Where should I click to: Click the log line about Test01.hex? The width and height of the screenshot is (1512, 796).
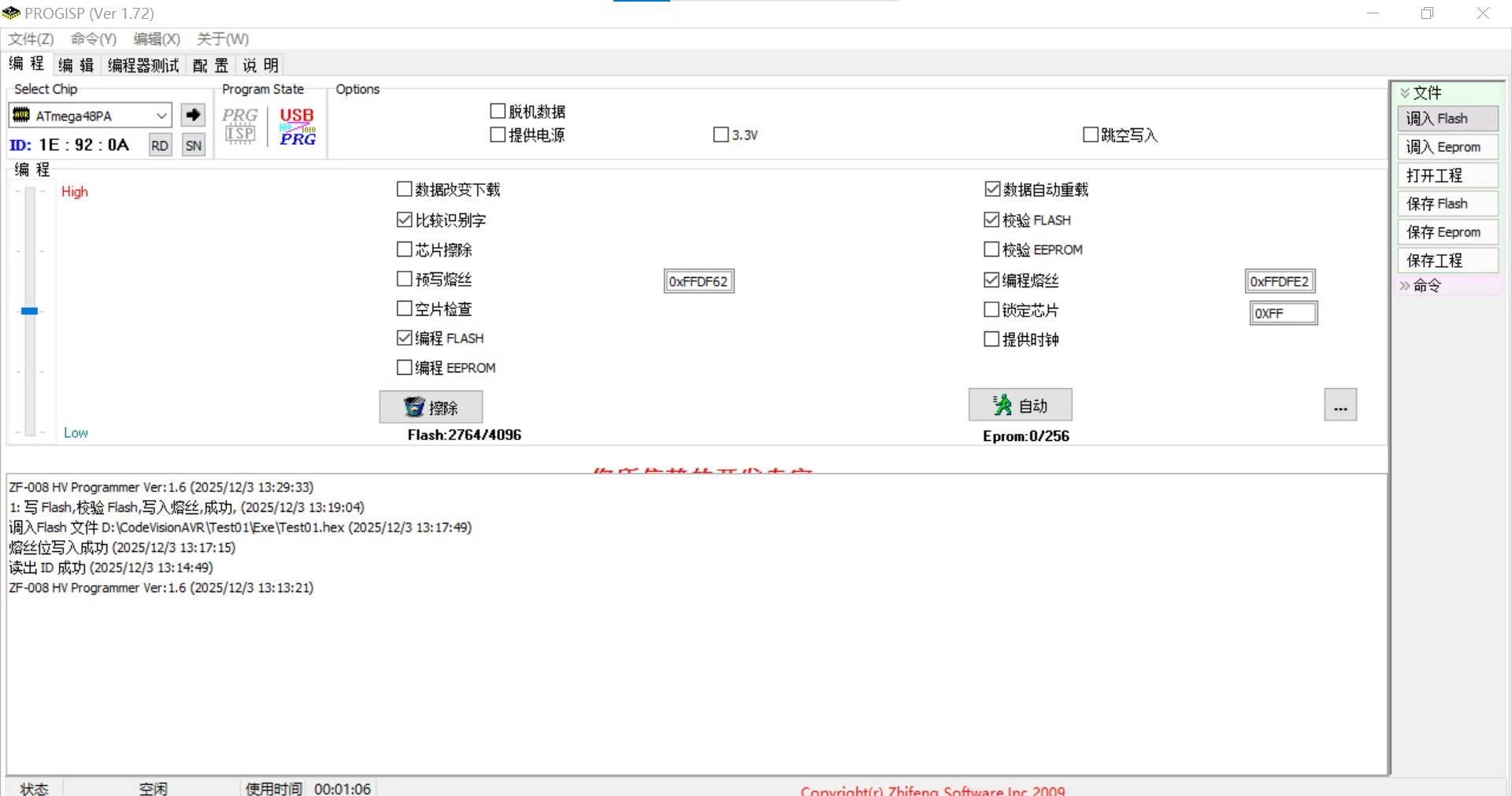240,528
